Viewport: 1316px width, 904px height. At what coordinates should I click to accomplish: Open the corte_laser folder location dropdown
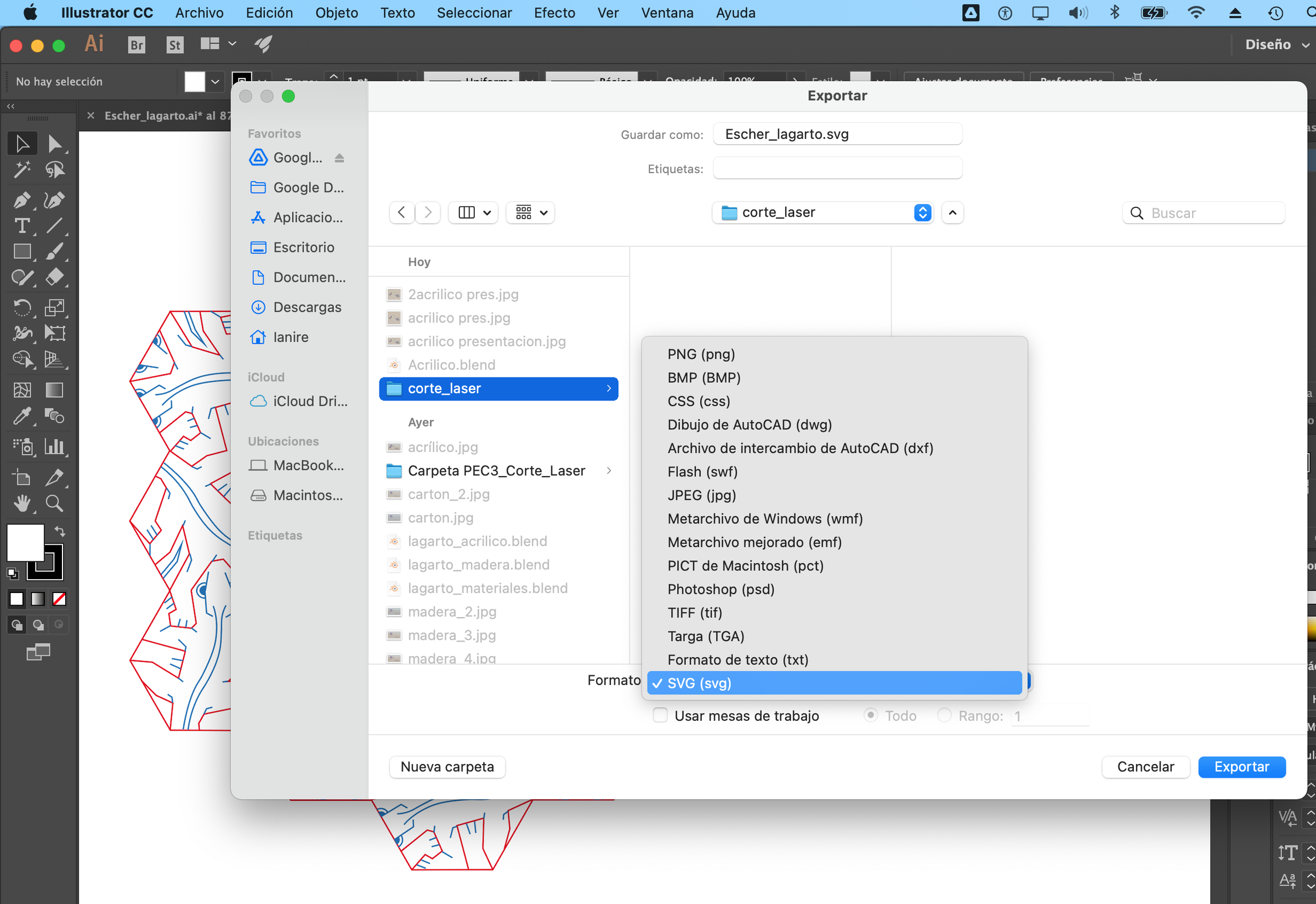822,212
